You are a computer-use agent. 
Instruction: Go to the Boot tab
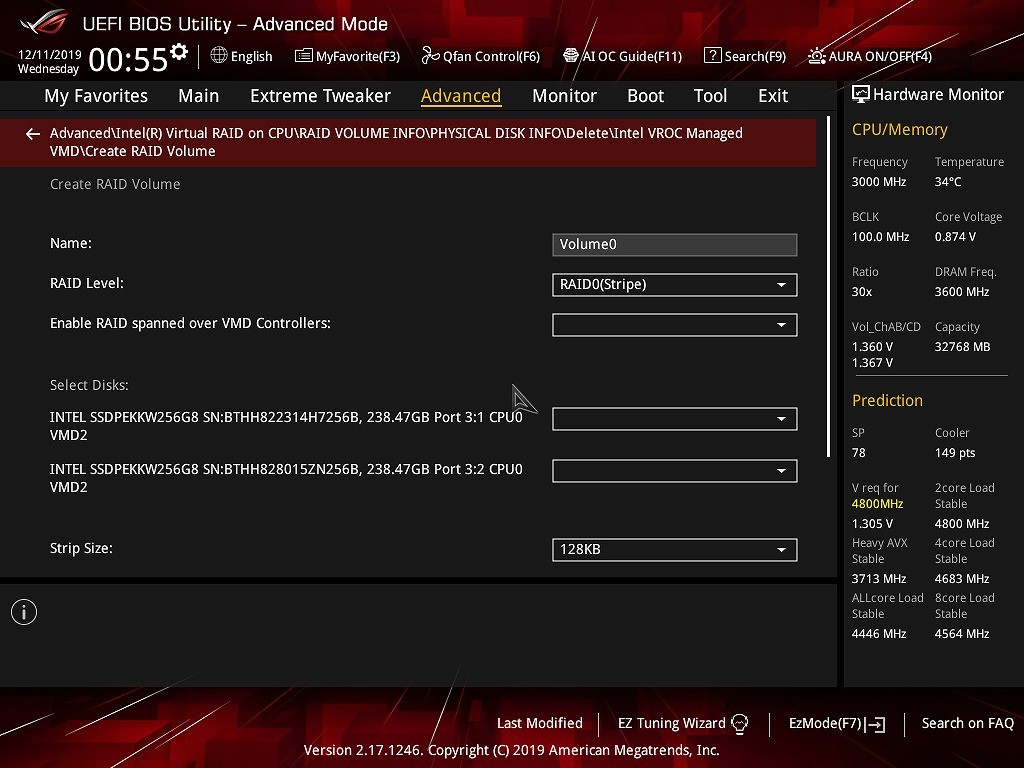[x=645, y=96]
